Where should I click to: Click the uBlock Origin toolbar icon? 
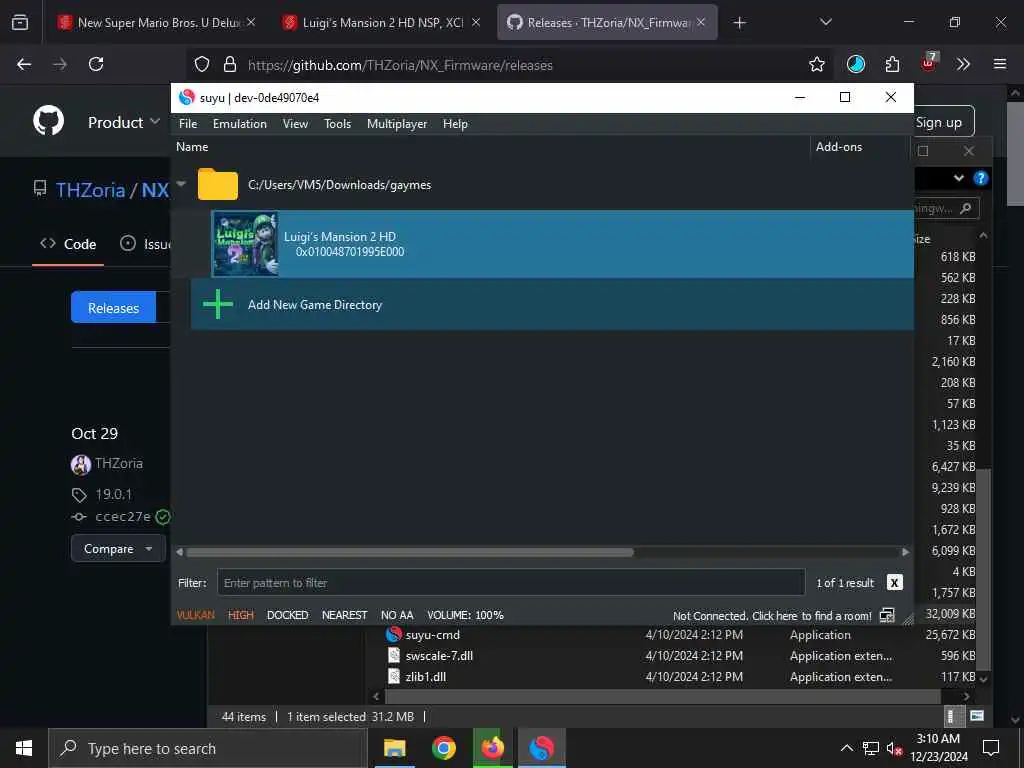pos(929,63)
